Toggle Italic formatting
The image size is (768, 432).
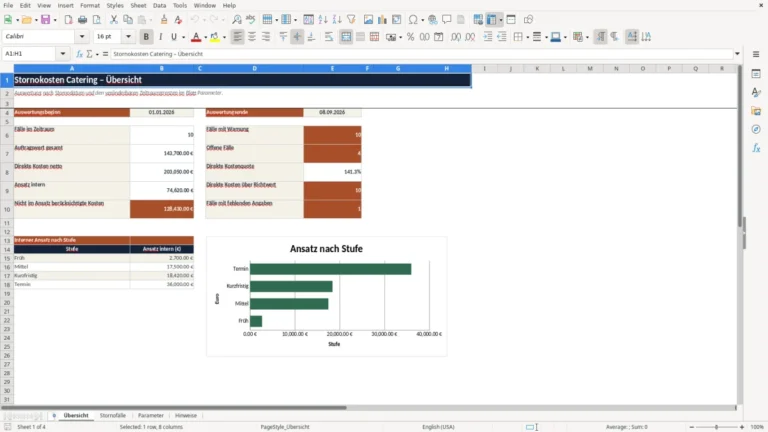click(x=160, y=37)
